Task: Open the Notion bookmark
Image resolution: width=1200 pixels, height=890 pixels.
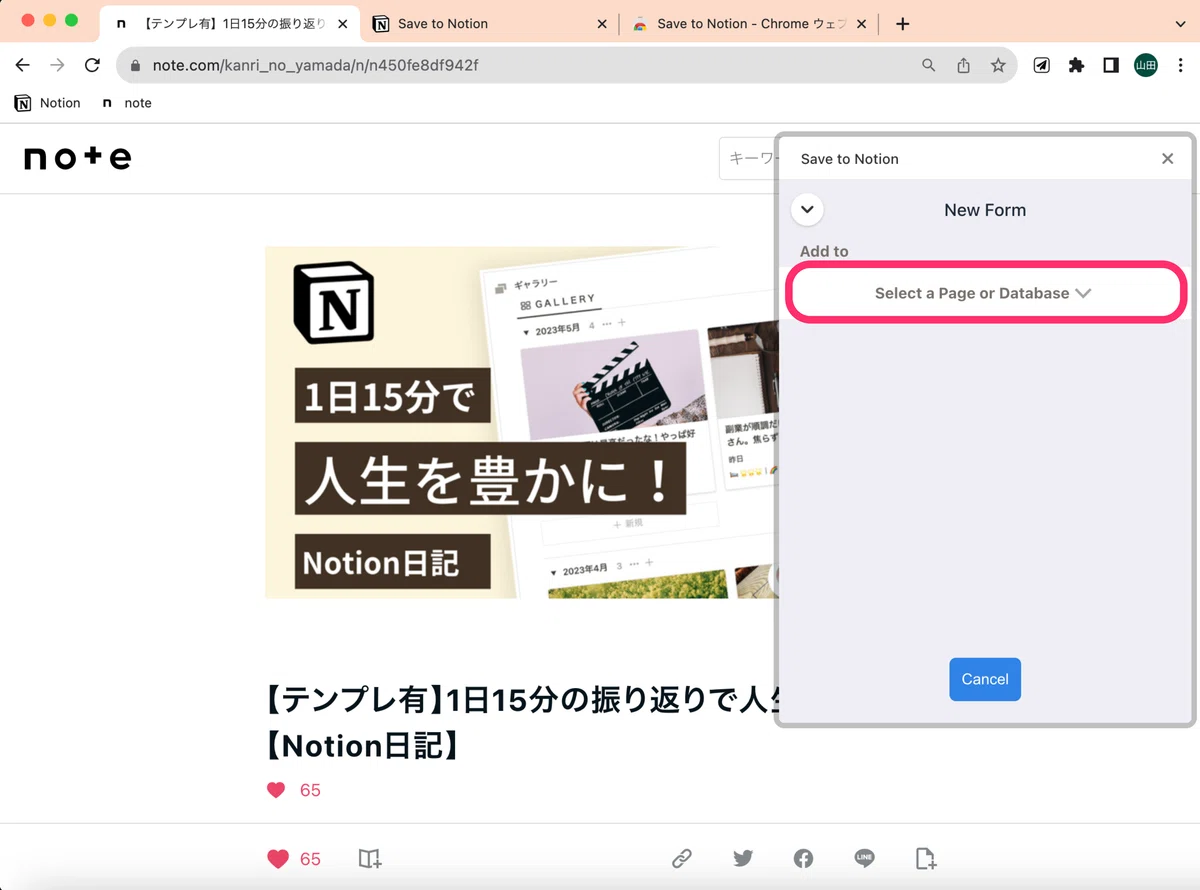Action: (48, 103)
